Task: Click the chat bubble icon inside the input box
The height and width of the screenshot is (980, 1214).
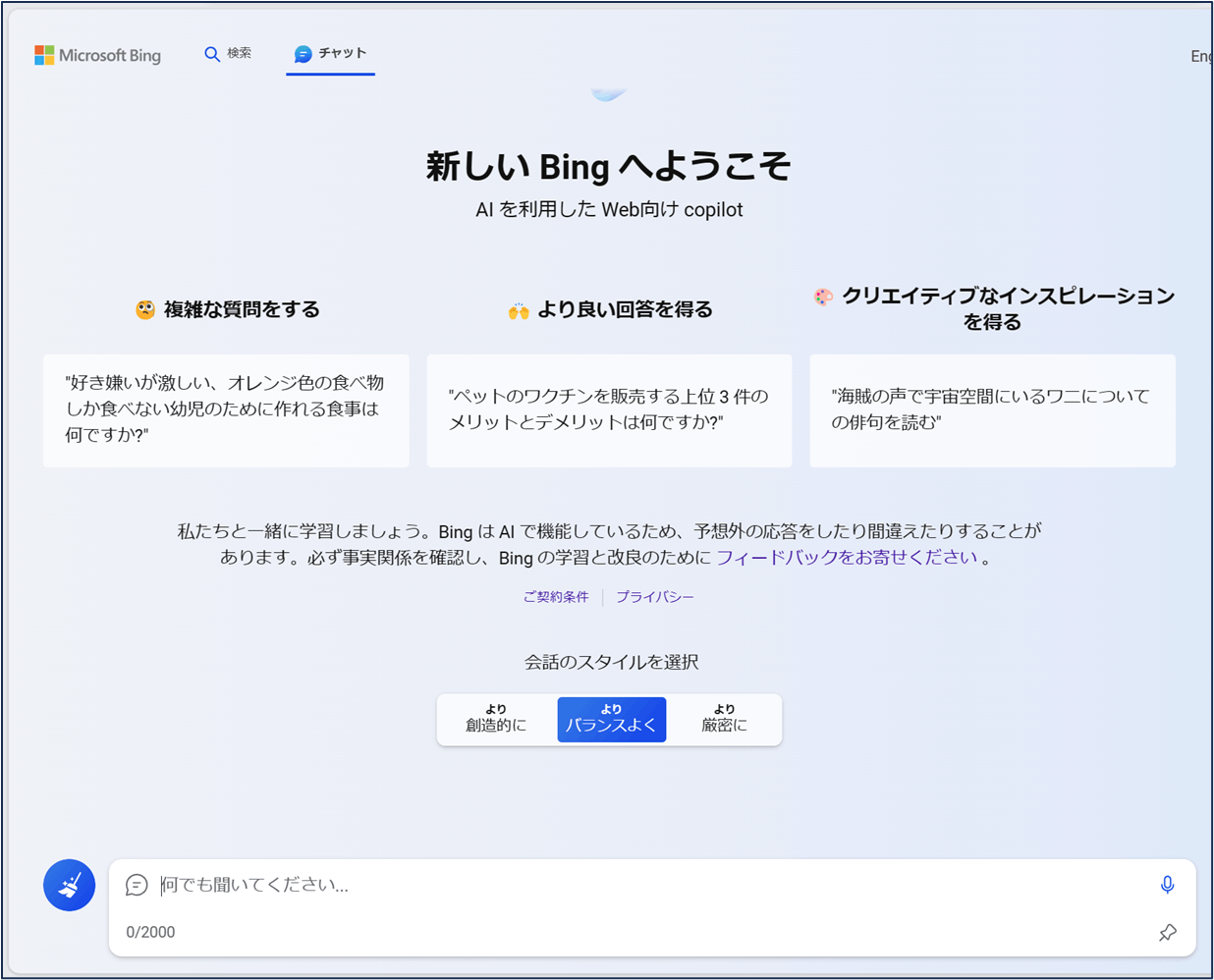Action: (x=137, y=885)
